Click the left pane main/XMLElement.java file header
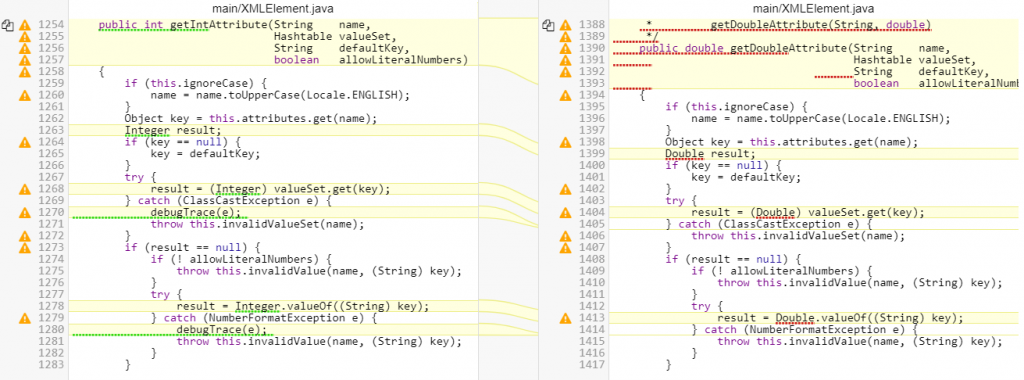Viewport: 1024px width, 380px height. [274, 8]
